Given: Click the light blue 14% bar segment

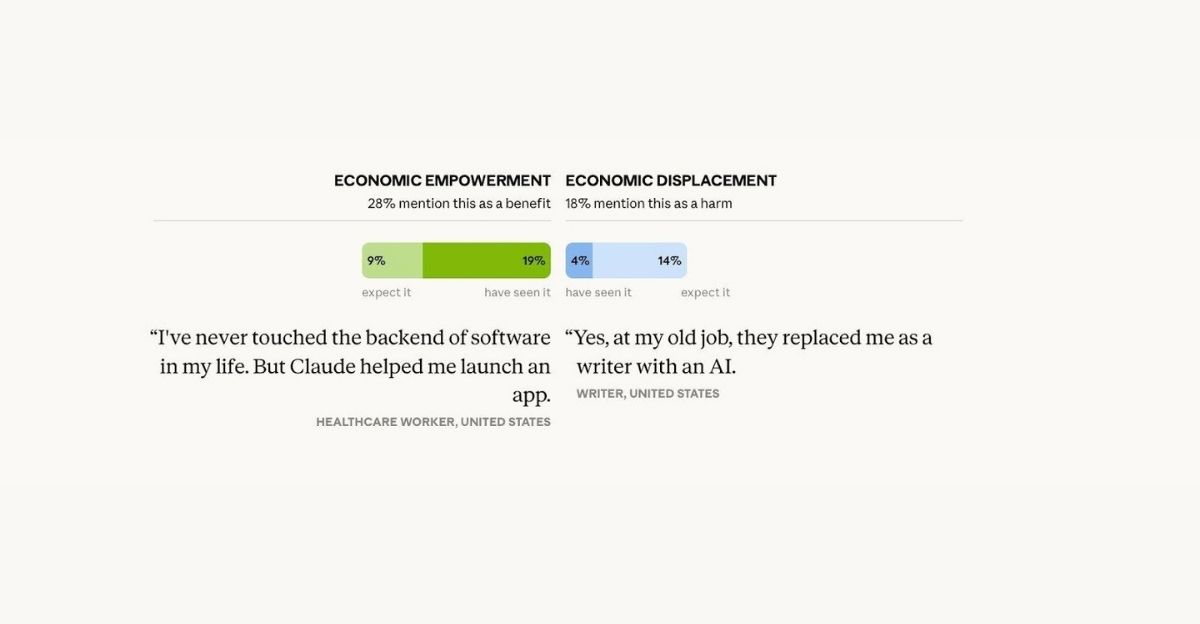Looking at the screenshot, I should coord(640,260).
